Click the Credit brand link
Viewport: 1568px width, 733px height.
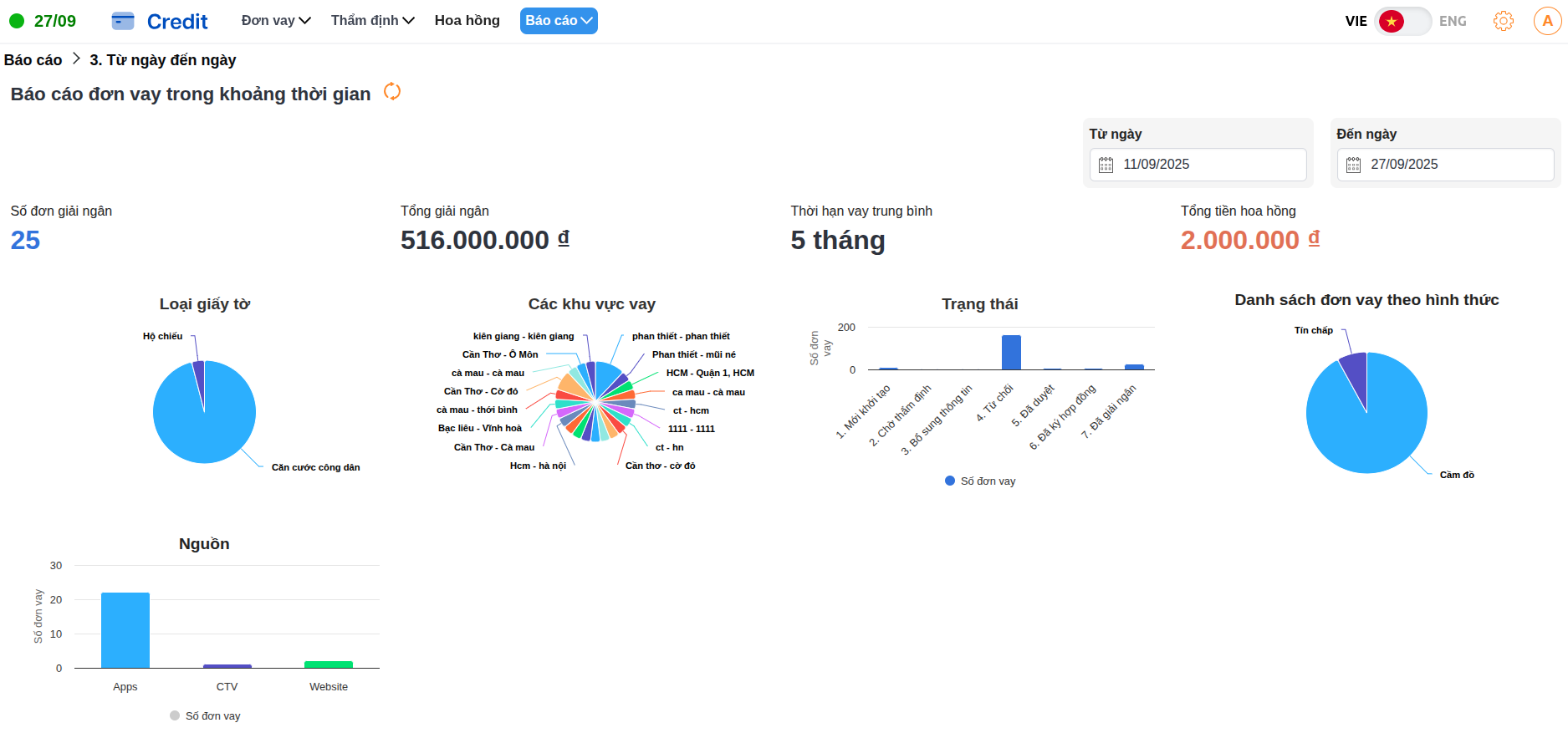(177, 22)
